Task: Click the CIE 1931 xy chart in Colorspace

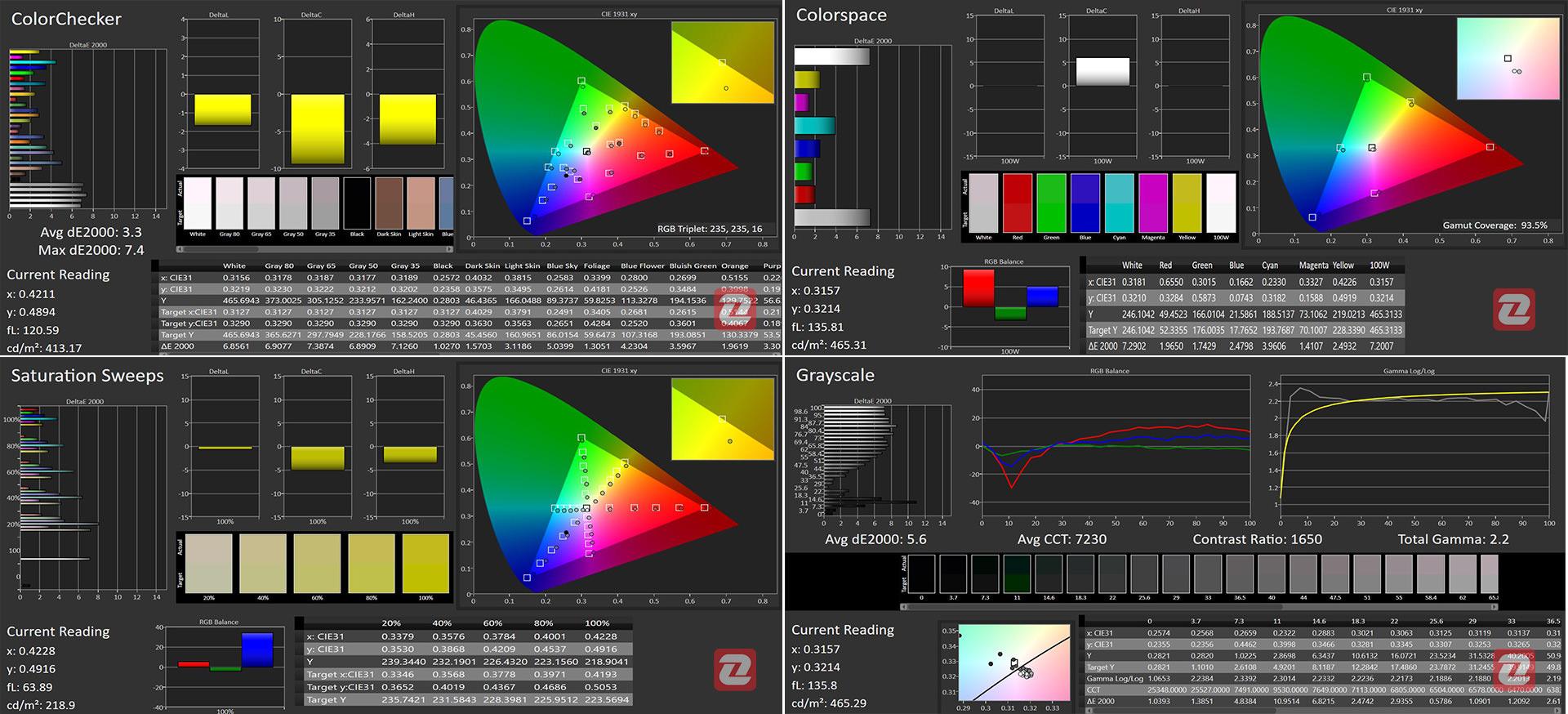Action: [1403, 124]
